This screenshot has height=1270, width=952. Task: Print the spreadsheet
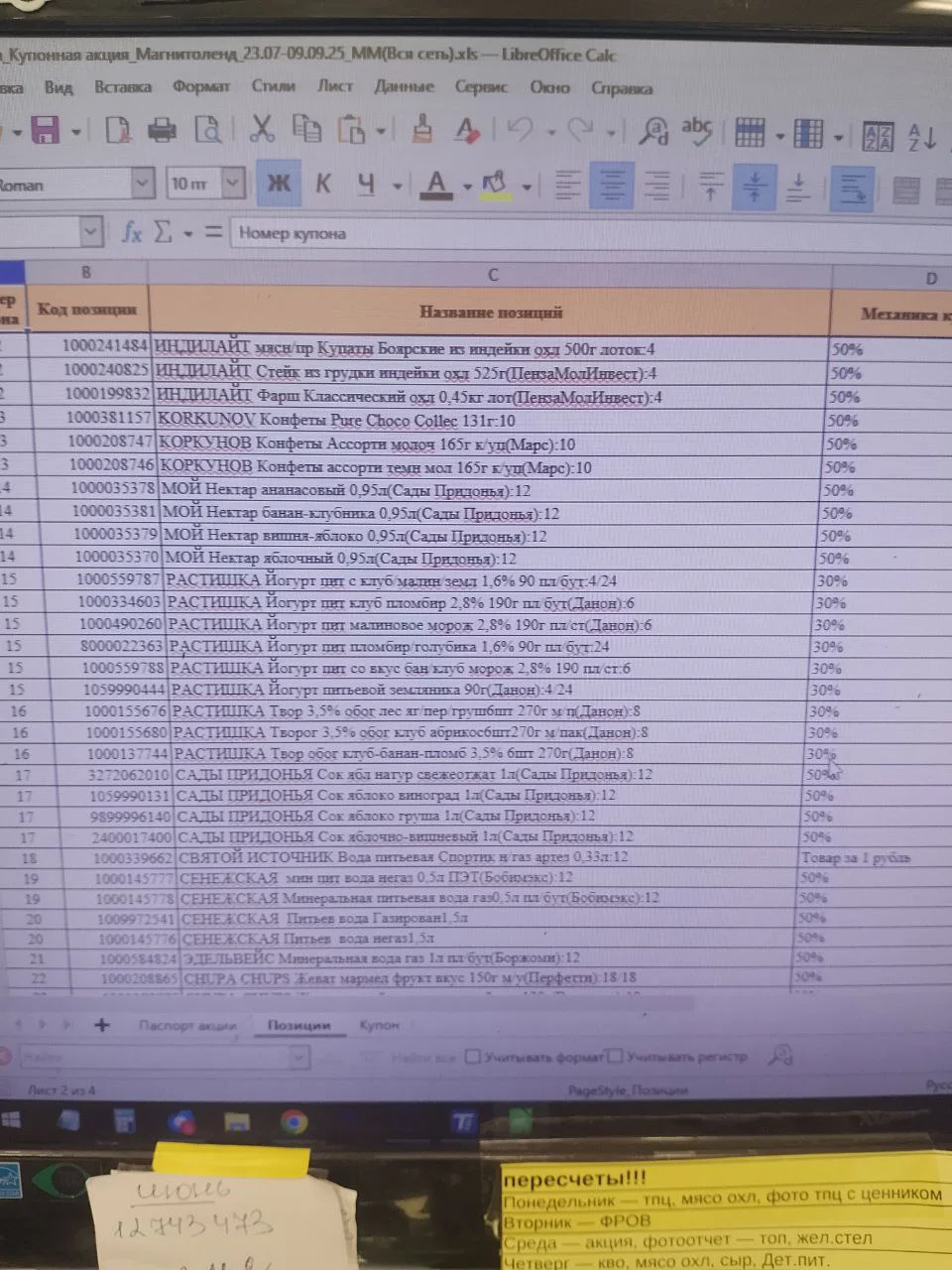[x=162, y=129]
